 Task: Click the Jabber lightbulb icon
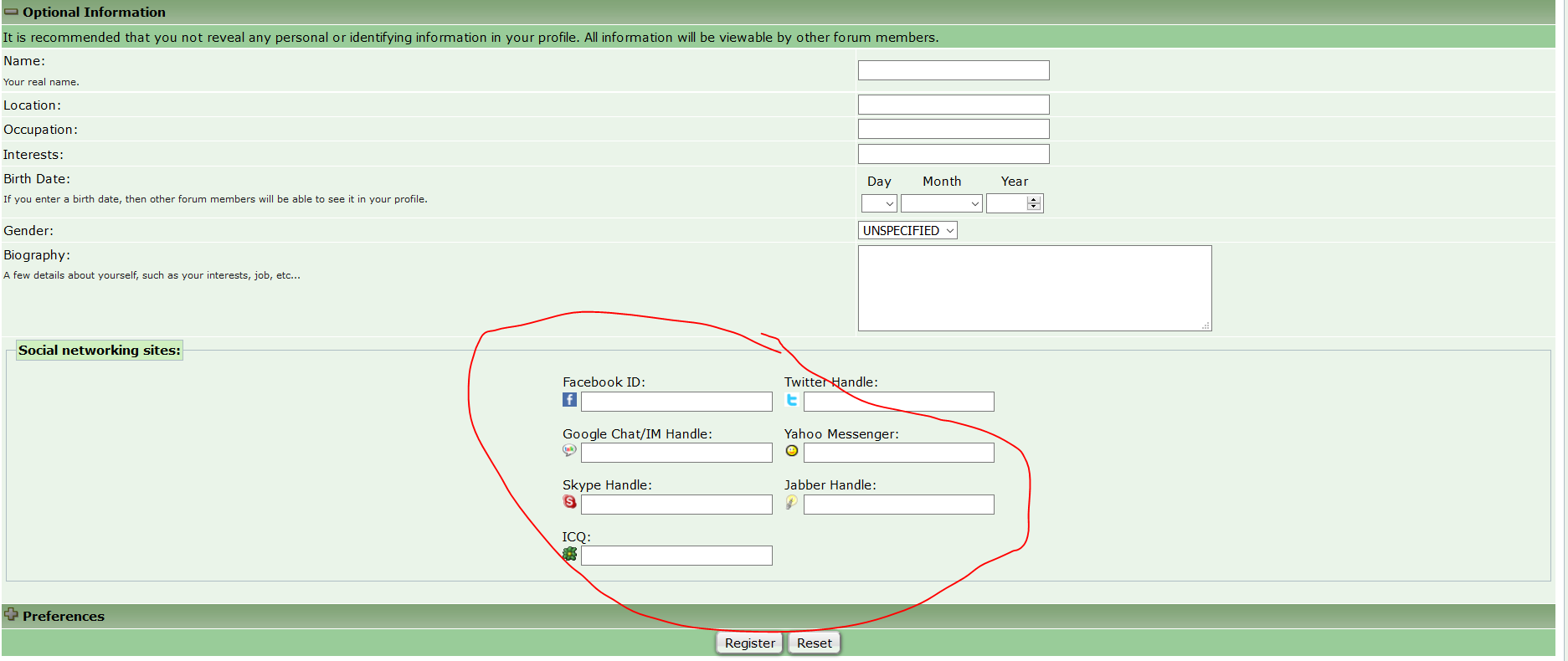791,502
